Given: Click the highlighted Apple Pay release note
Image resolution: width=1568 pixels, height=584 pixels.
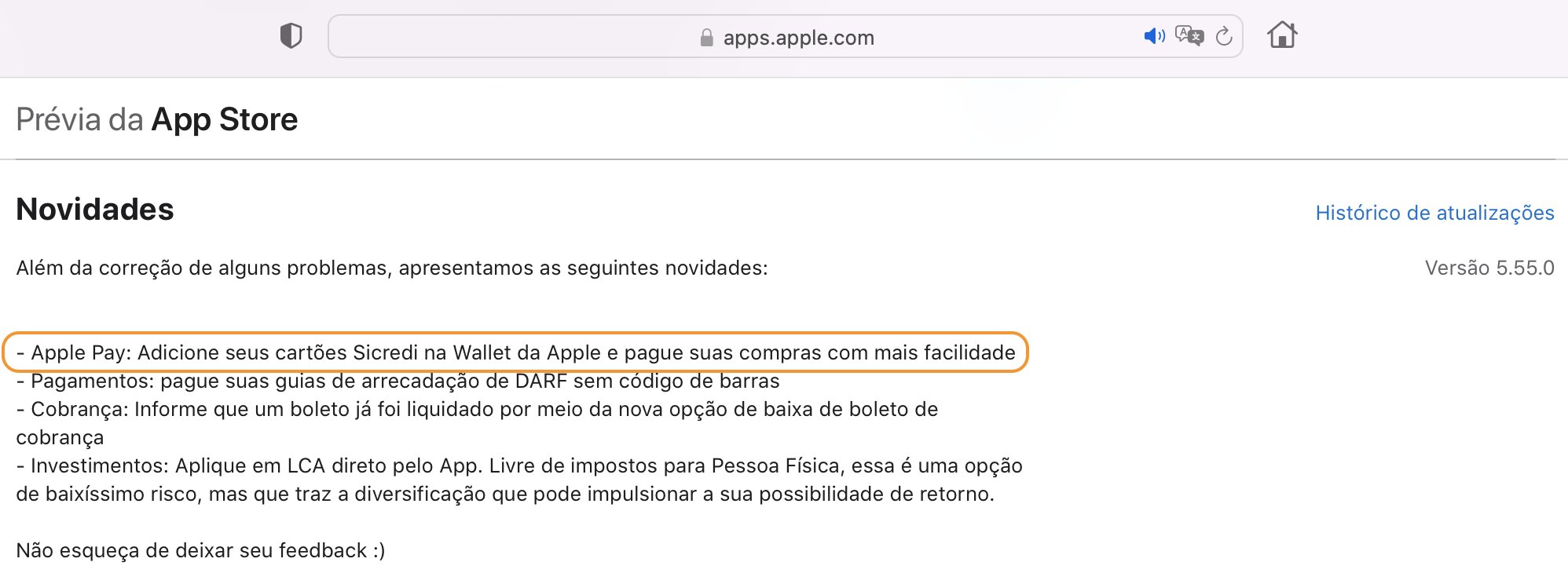Looking at the screenshot, I should (x=515, y=352).
